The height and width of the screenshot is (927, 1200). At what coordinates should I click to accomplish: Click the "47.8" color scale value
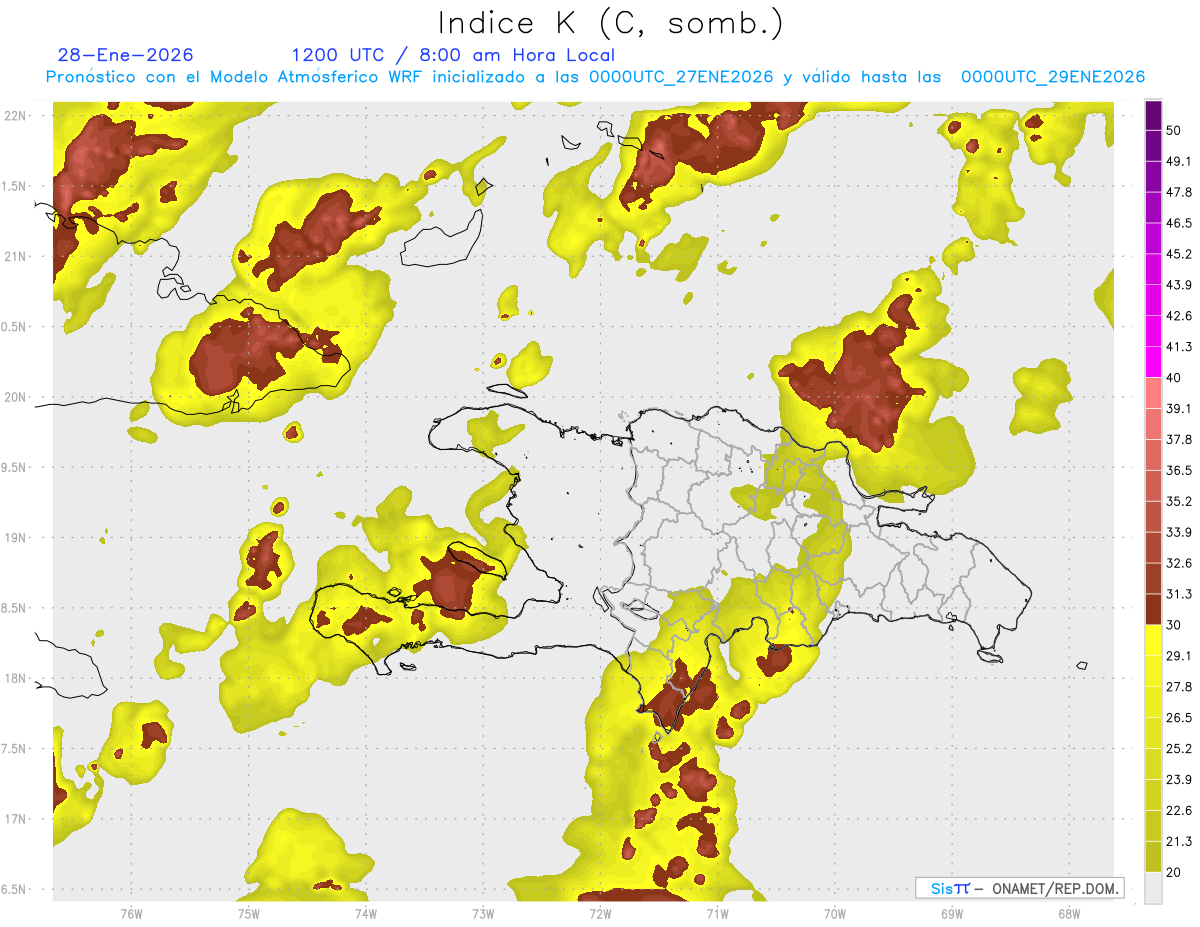1179,192
